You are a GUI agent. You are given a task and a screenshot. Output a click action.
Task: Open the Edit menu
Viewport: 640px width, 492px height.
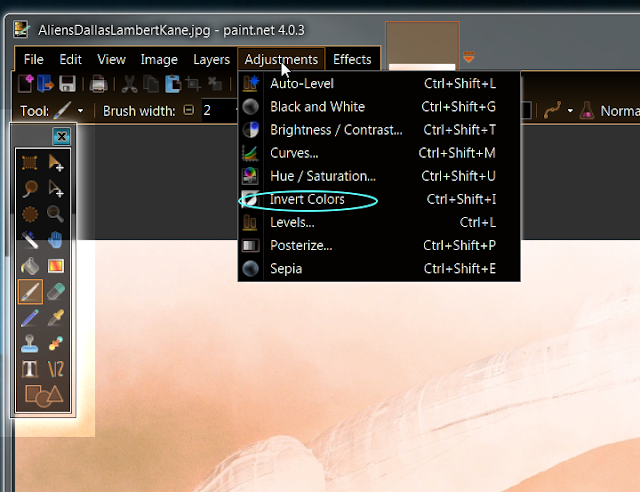[70, 60]
